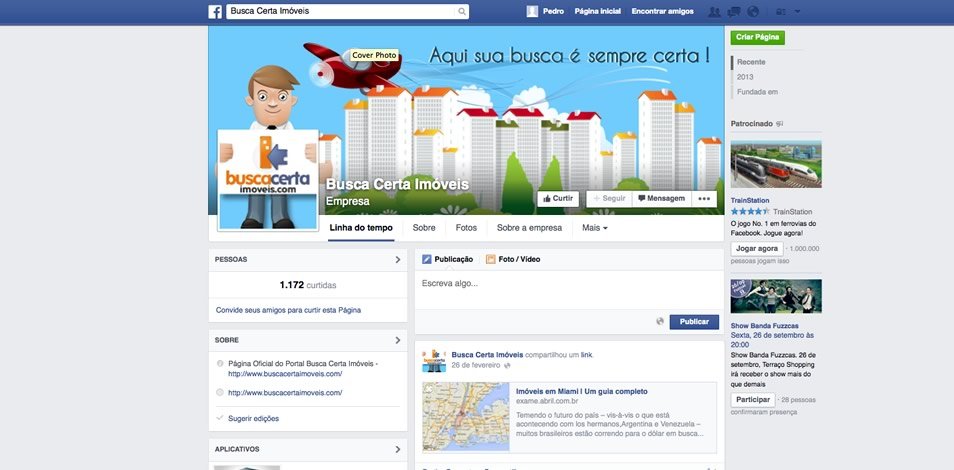Screen dimensions: 954x470
Task: Click the Facebook logo icon
Action: [x=215, y=12]
